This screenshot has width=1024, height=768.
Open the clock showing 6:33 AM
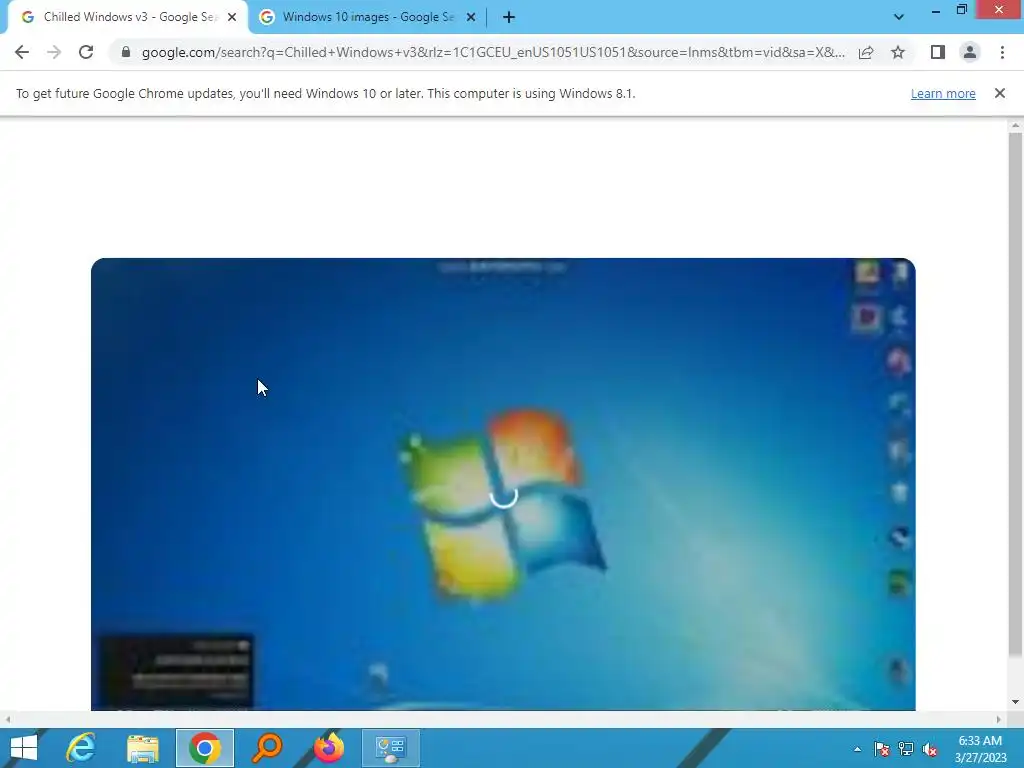(980, 749)
